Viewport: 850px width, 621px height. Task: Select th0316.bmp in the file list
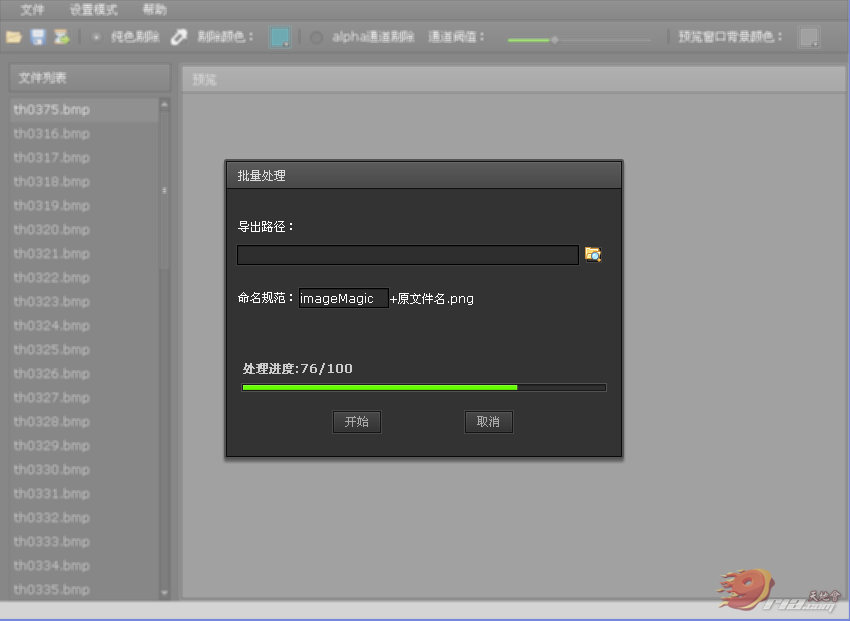click(x=84, y=133)
